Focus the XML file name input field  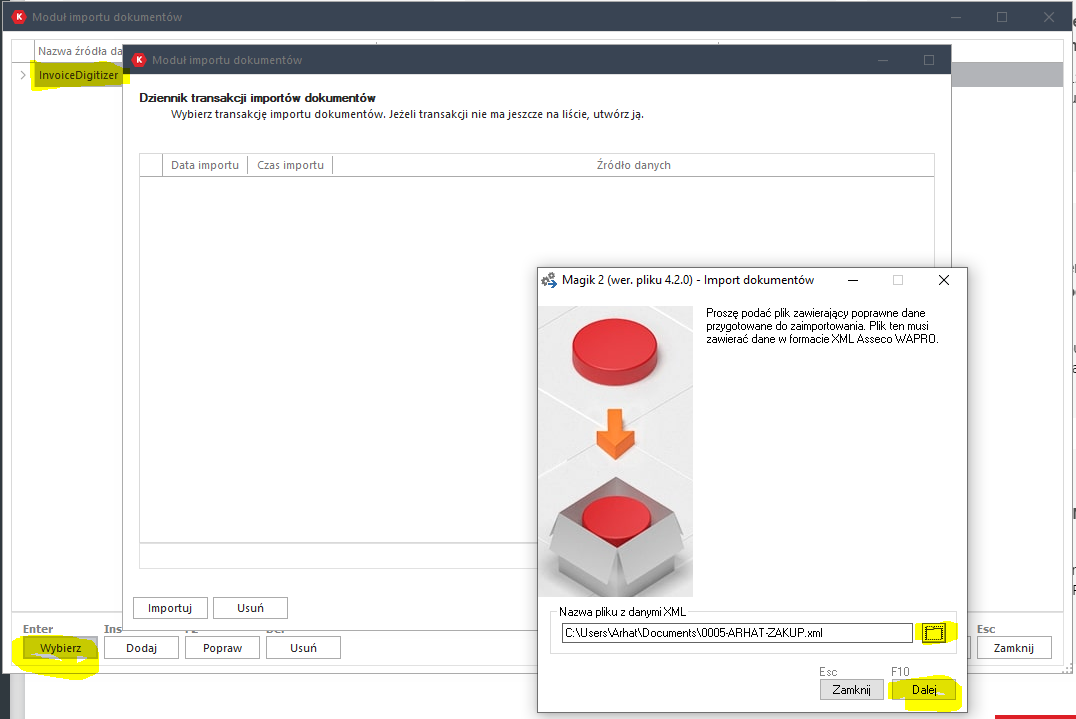737,632
